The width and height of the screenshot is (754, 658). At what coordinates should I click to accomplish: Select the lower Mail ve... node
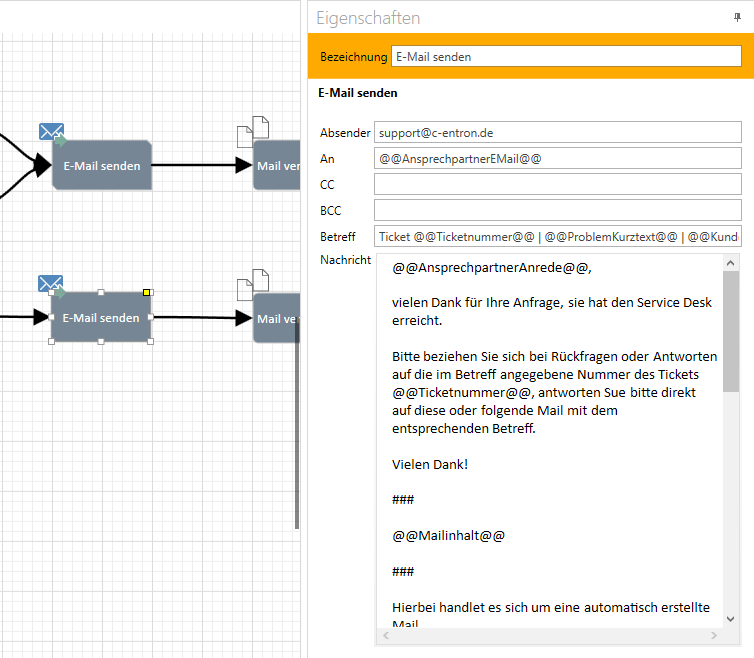(x=276, y=319)
